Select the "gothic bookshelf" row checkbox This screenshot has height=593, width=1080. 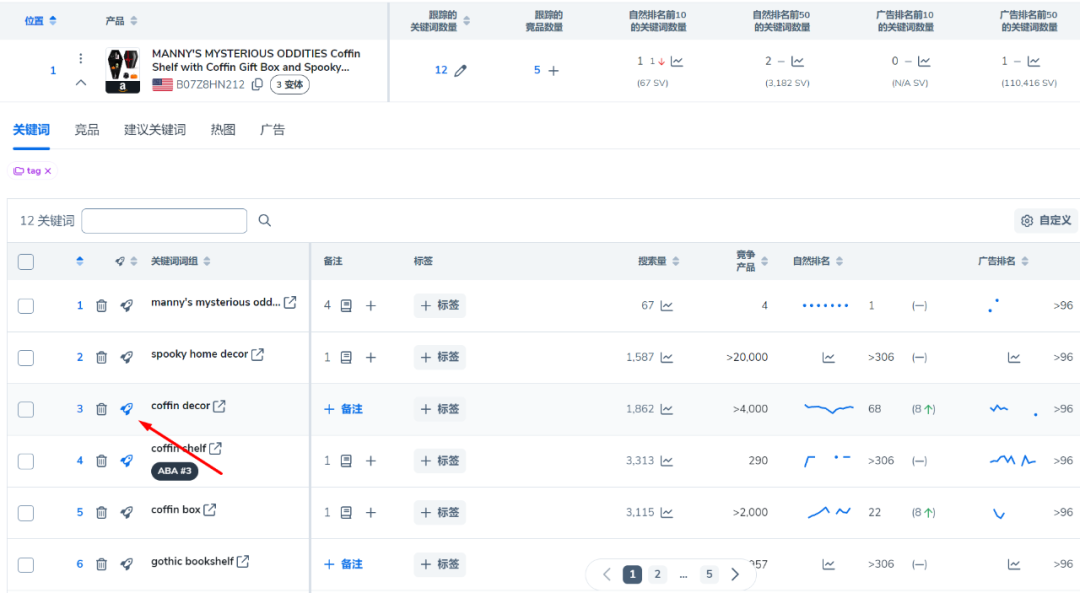tap(26, 561)
